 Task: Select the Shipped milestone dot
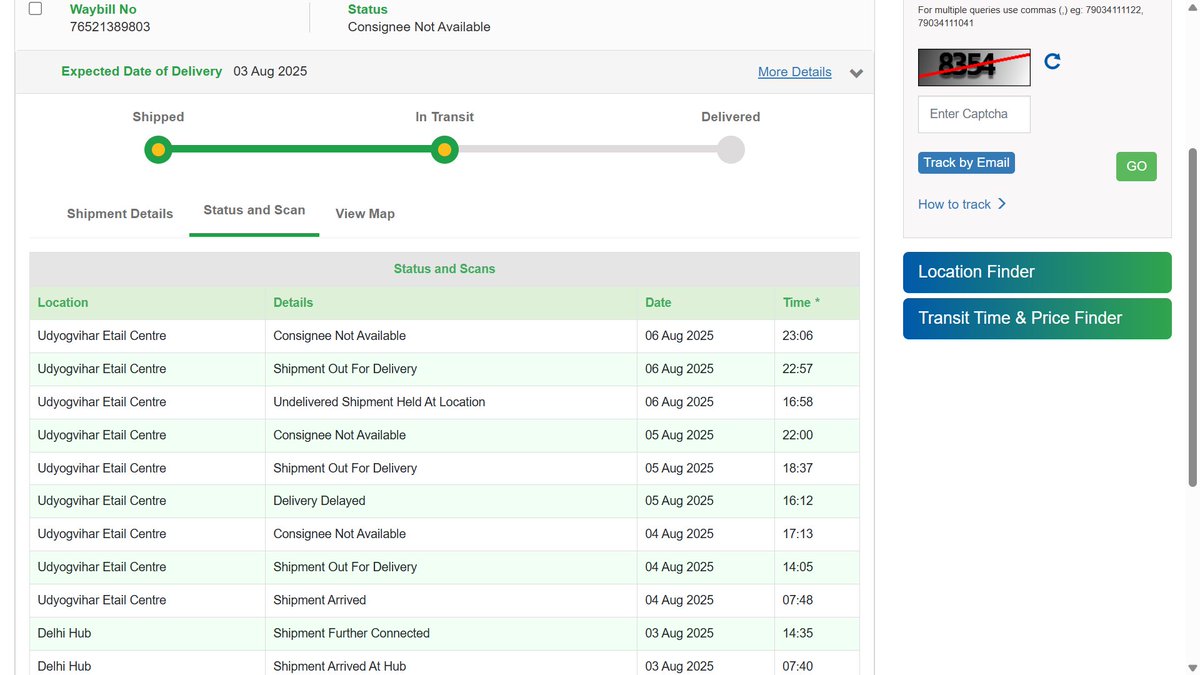tap(158, 149)
